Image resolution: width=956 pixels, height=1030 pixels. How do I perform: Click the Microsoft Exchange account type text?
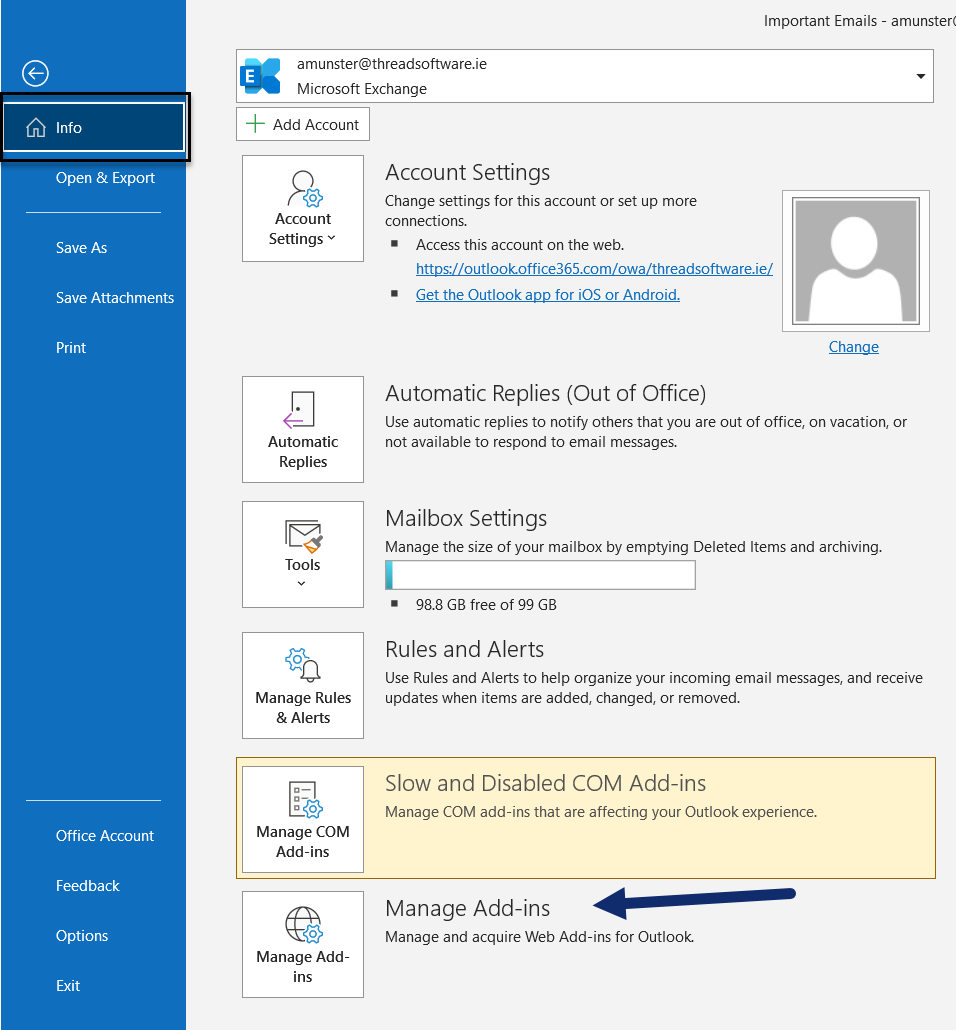pos(361,89)
